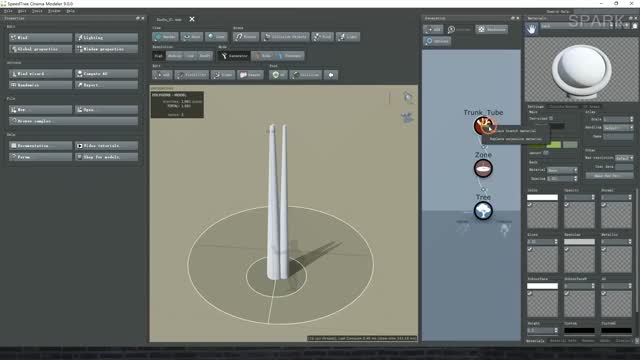Toggle the Gloss map checkbox
The image size is (640, 360).
click(530, 249)
